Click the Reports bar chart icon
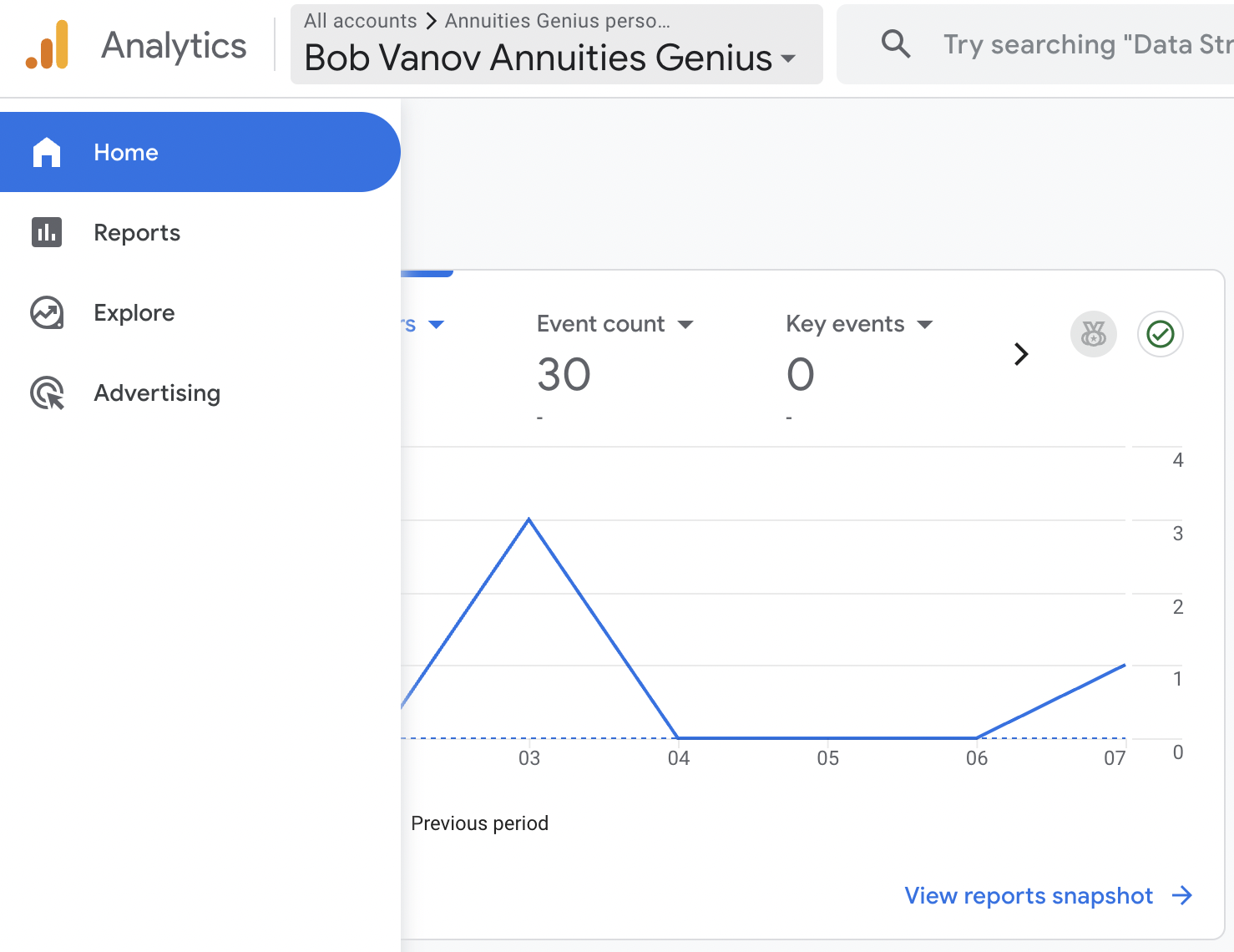This screenshot has width=1234, height=952. coord(47,232)
